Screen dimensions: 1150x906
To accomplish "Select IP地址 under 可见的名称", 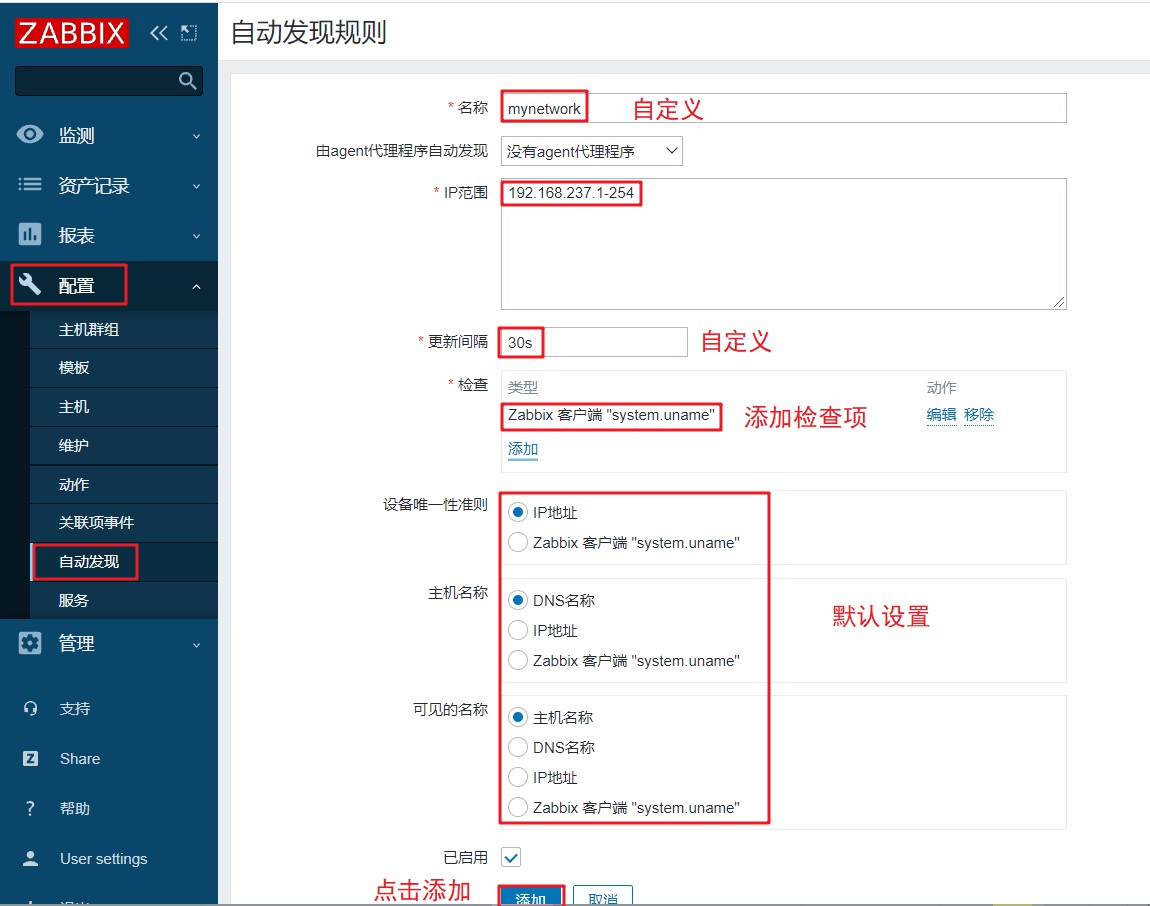I will (518, 777).
